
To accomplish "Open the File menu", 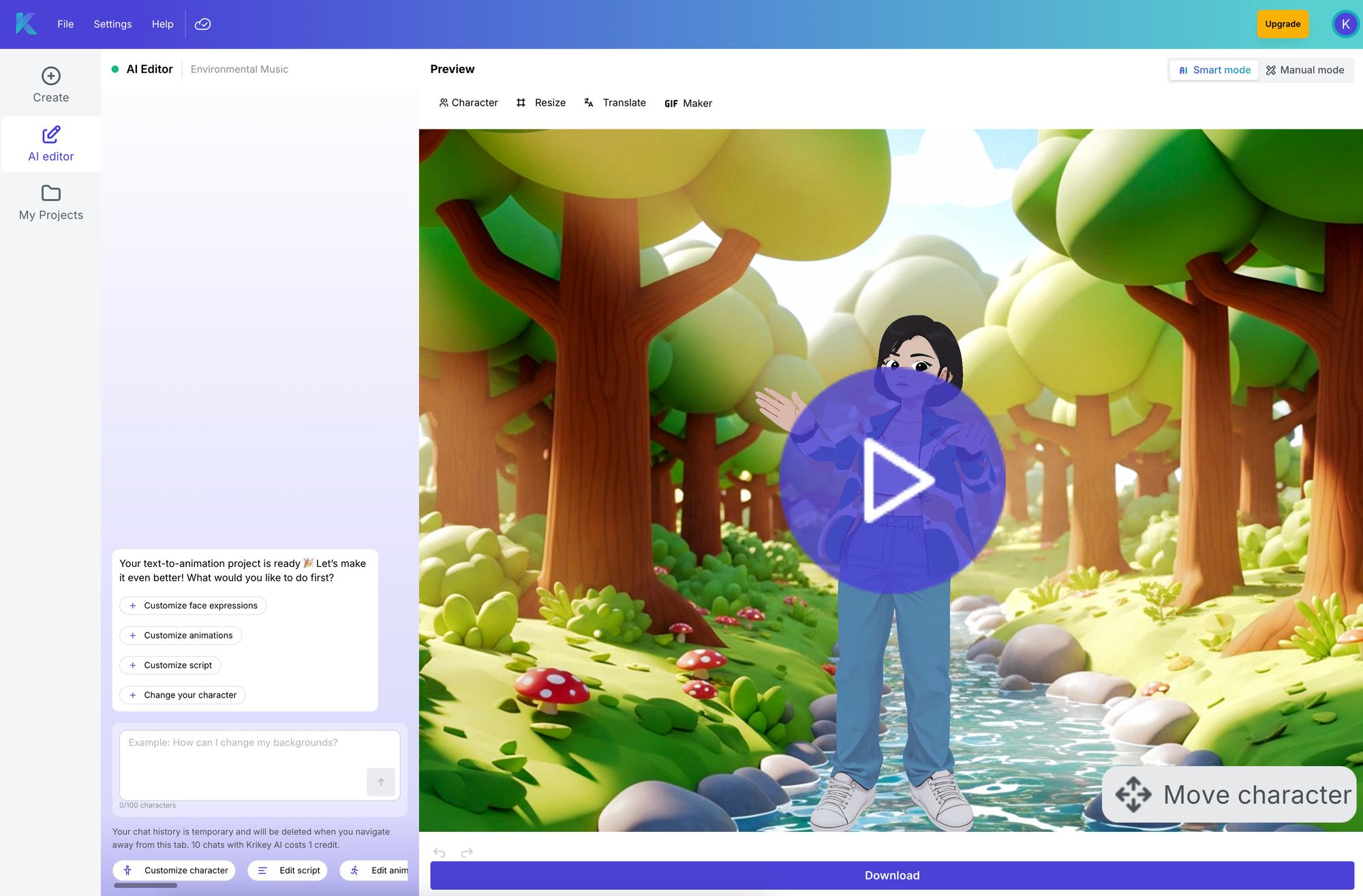I will click(x=65, y=24).
